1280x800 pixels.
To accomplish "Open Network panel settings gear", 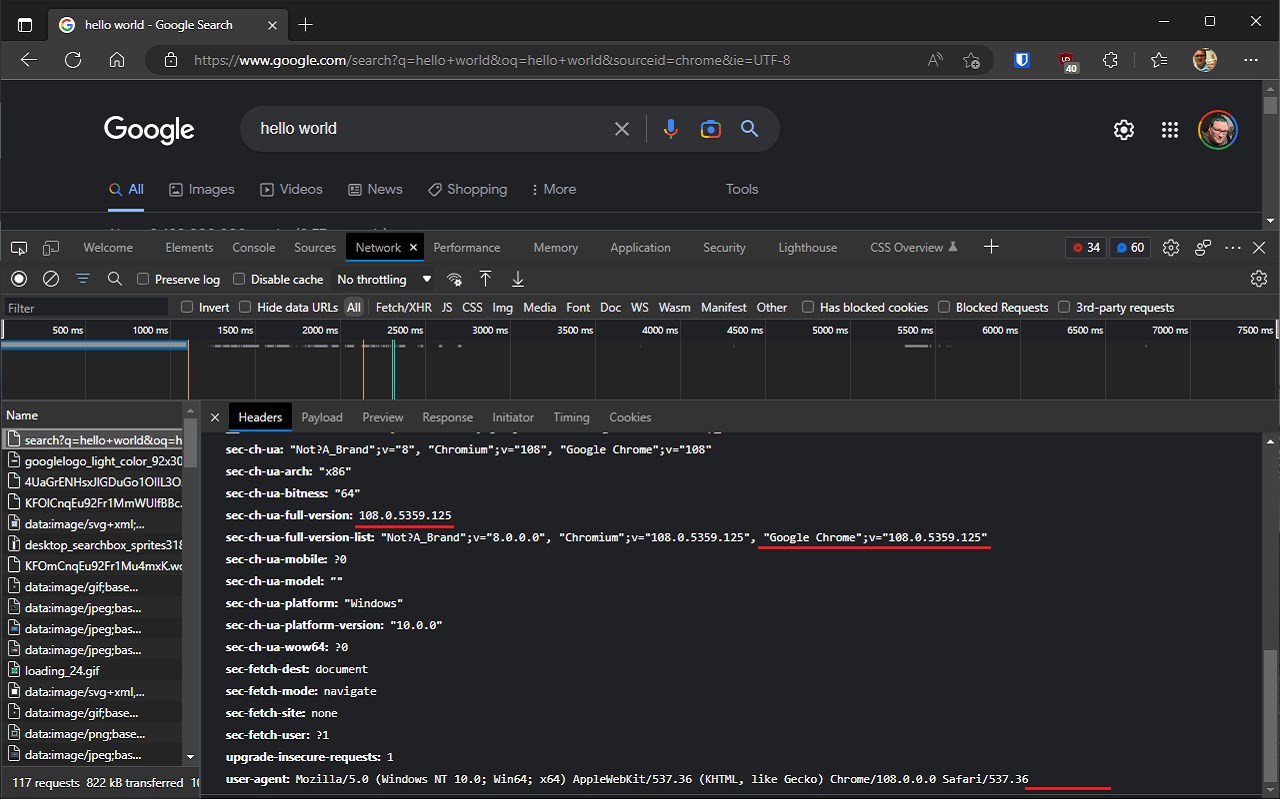I will click(x=1259, y=279).
